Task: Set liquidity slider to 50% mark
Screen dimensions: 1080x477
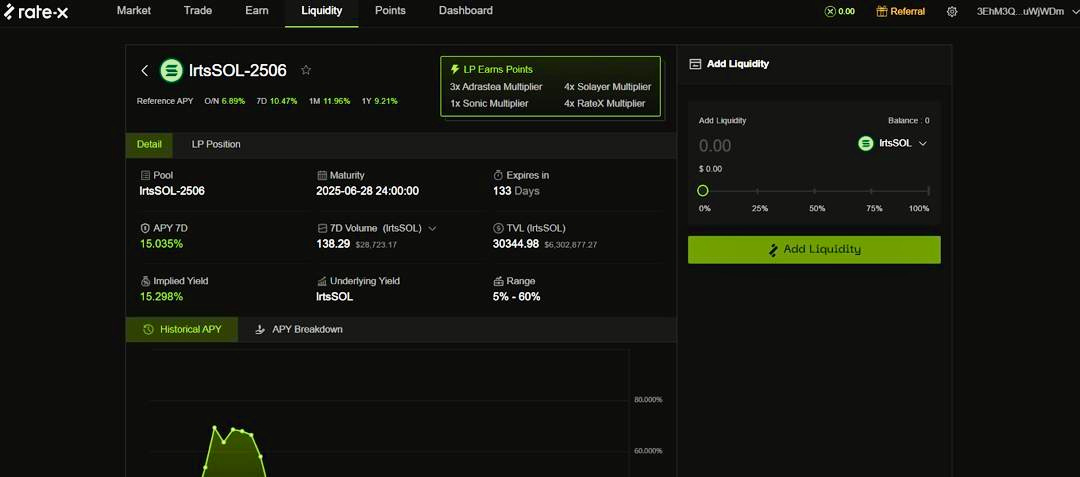Action: click(x=815, y=191)
